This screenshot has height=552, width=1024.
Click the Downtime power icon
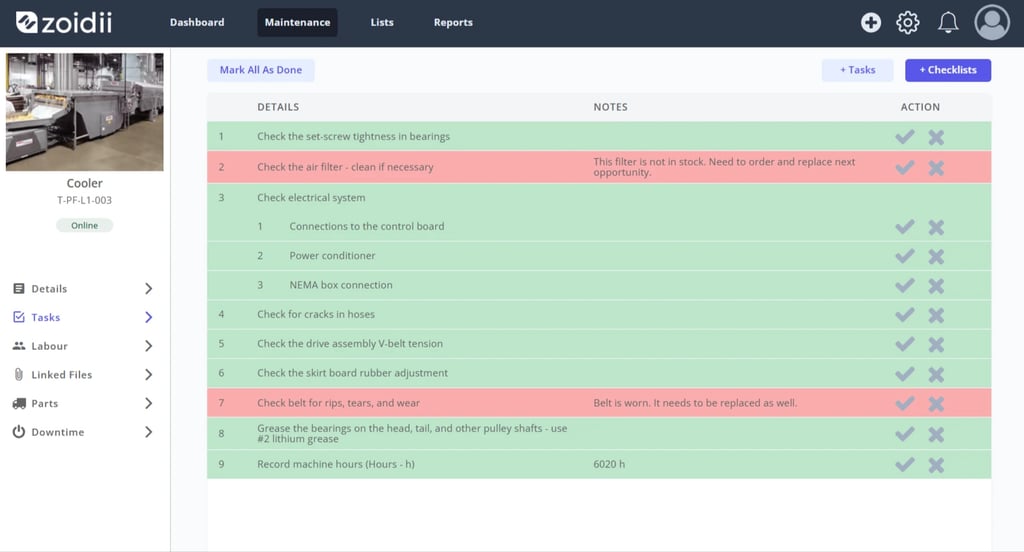(19, 432)
